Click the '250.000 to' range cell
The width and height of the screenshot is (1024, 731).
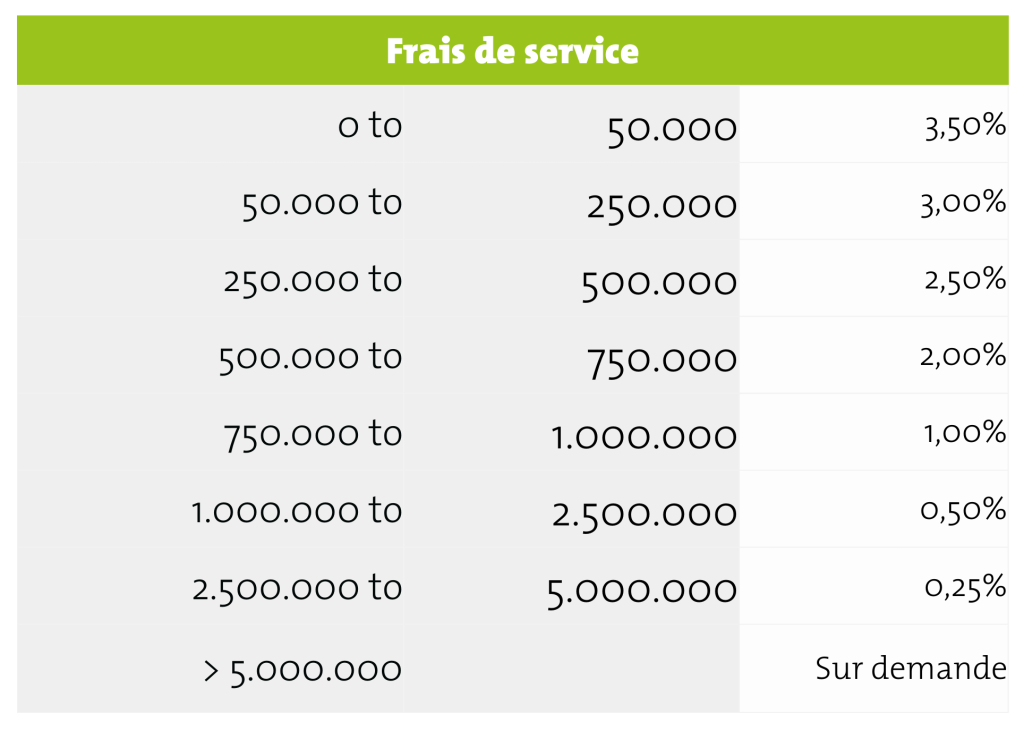tap(313, 280)
